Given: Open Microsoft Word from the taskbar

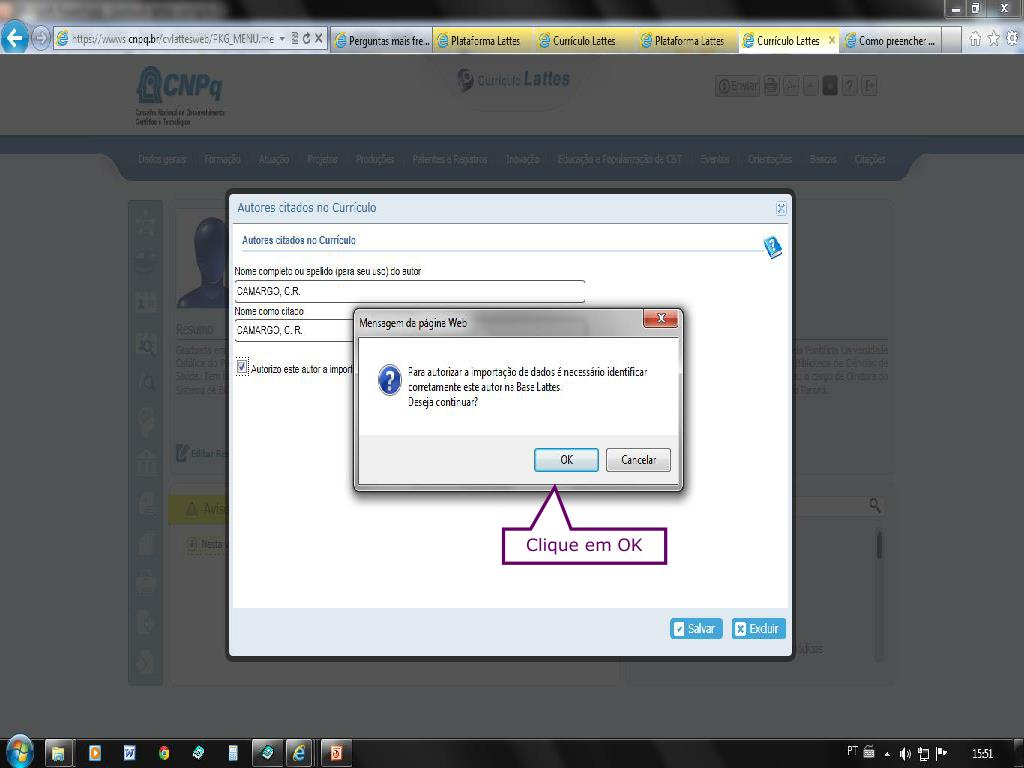Looking at the screenshot, I should click(129, 753).
